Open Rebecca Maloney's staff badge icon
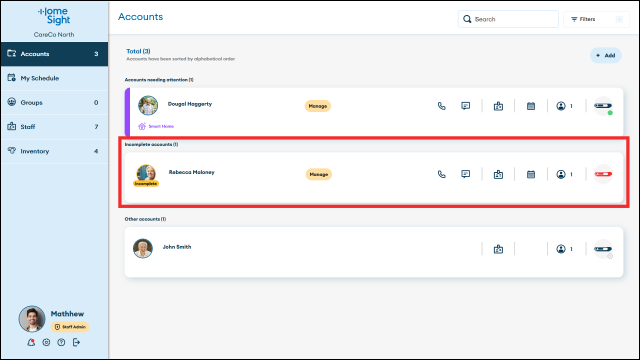This screenshot has height=360, width=640. click(498, 175)
